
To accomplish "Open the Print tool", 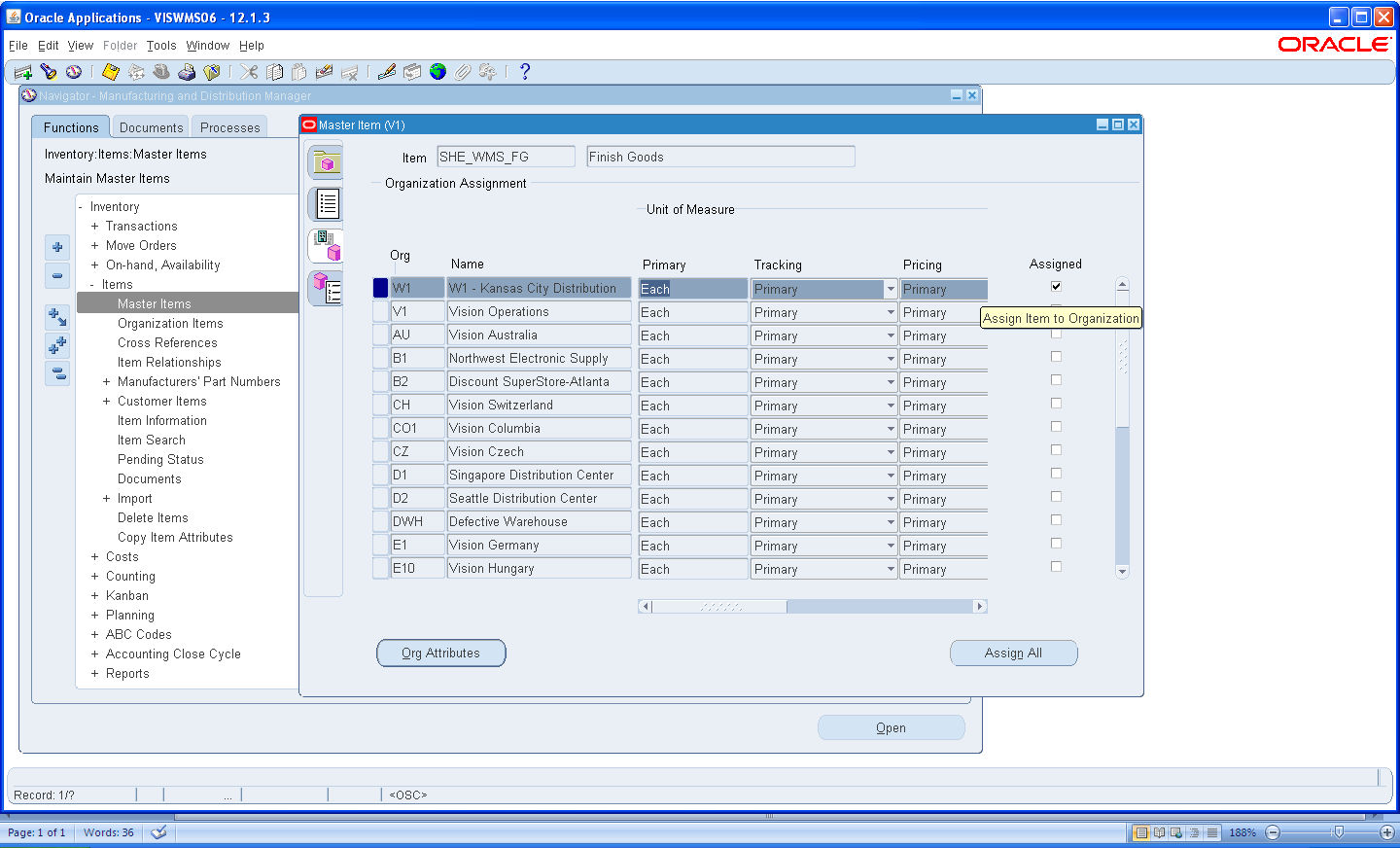I will coord(186,71).
